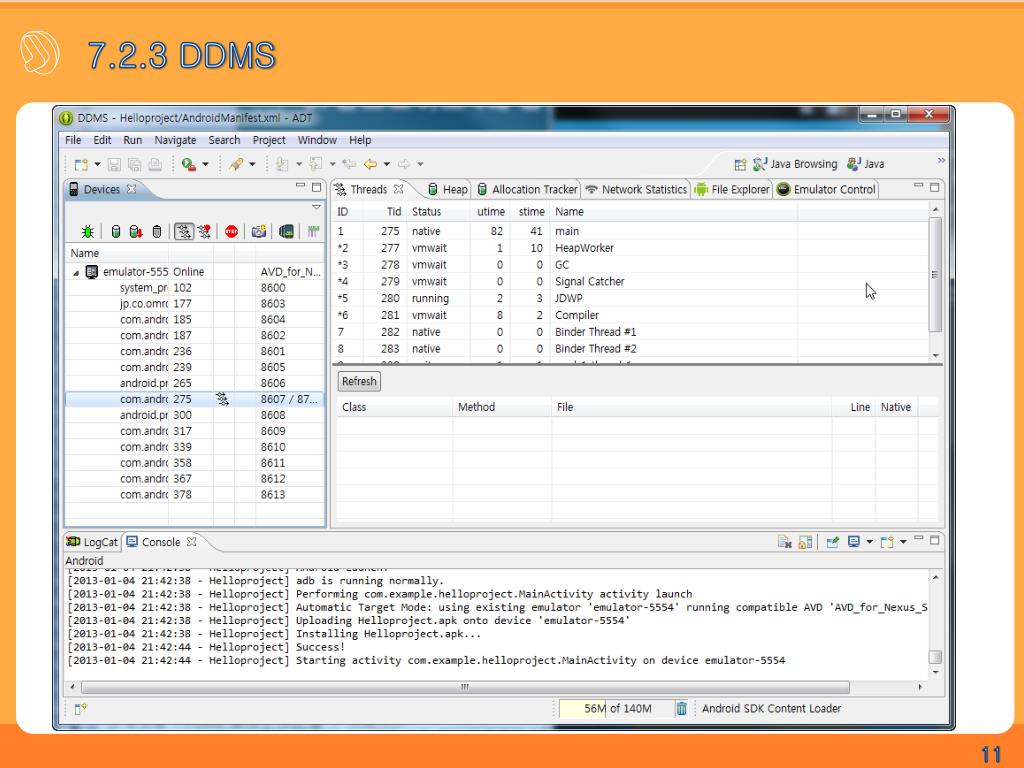This screenshot has width=1024, height=768.
Task: Open the File menu
Action: click(73, 140)
